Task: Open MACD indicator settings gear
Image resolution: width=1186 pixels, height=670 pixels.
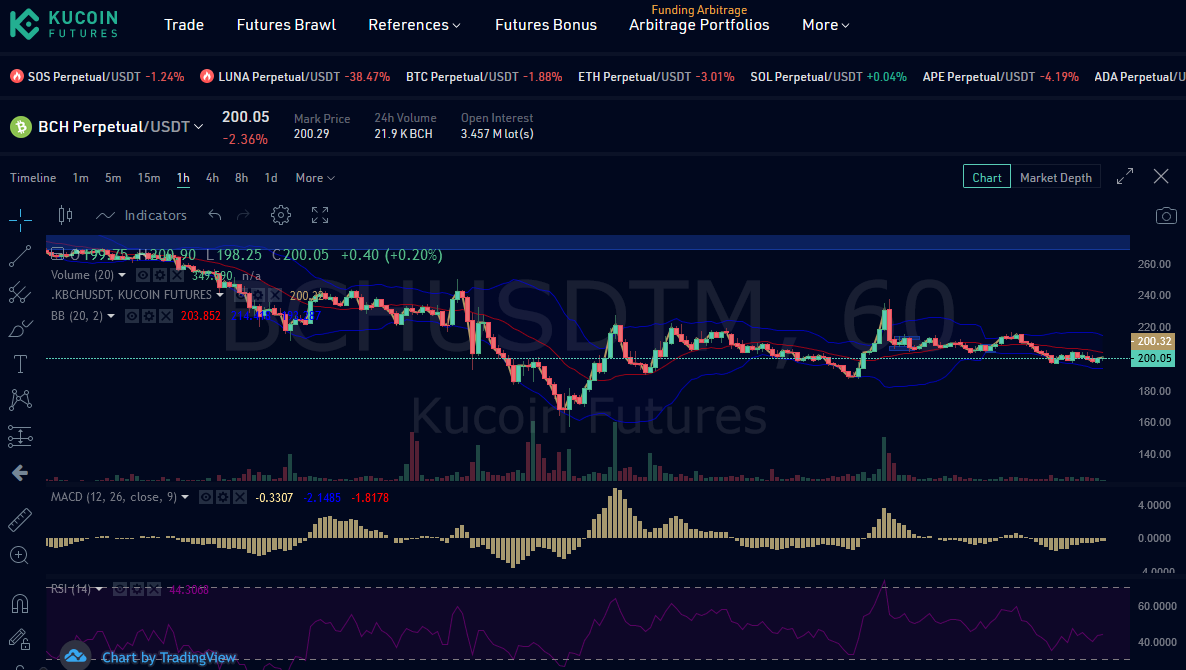Action: click(223, 498)
